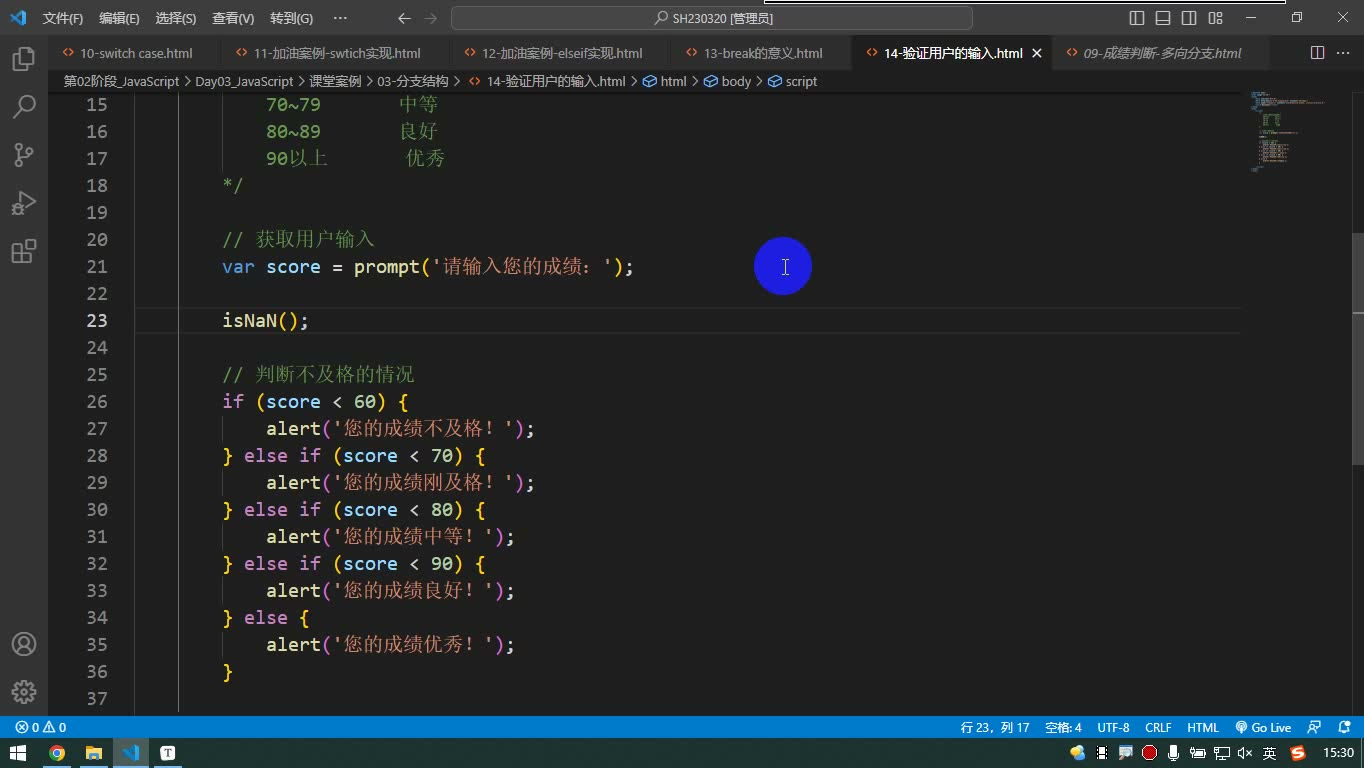The height and width of the screenshot is (768, 1364).
Task: Open the 文件(F) menu
Action: (63, 18)
